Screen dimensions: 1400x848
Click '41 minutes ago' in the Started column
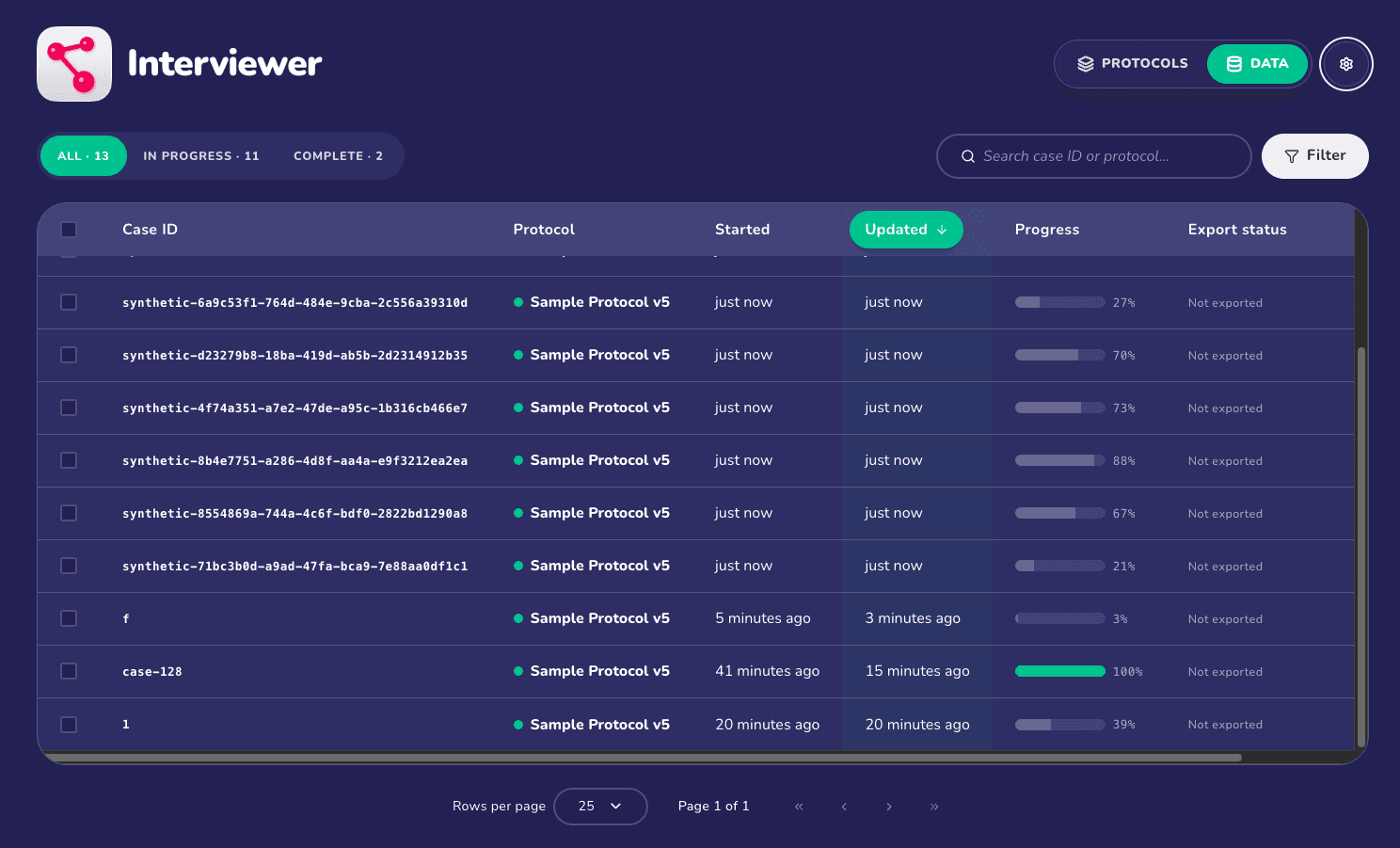tap(767, 671)
